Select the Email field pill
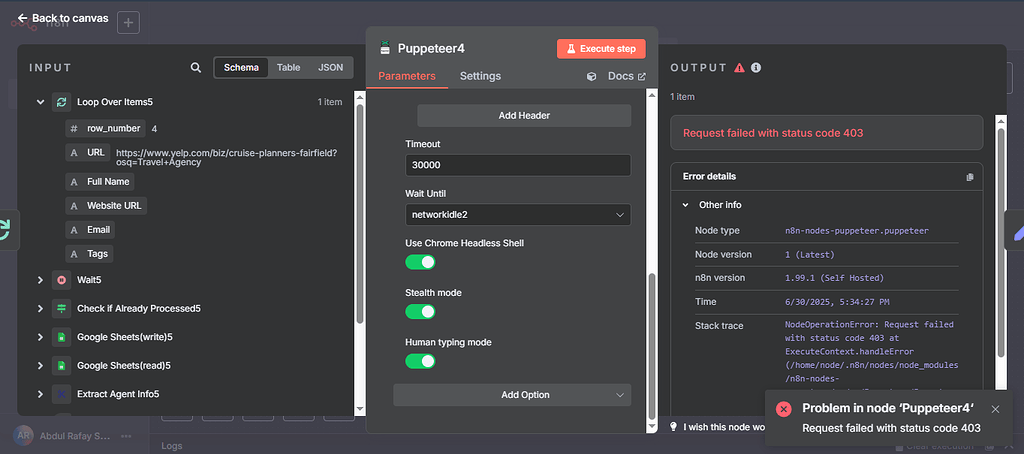Image resolution: width=1024 pixels, height=454 pixels. click(90, 230)
